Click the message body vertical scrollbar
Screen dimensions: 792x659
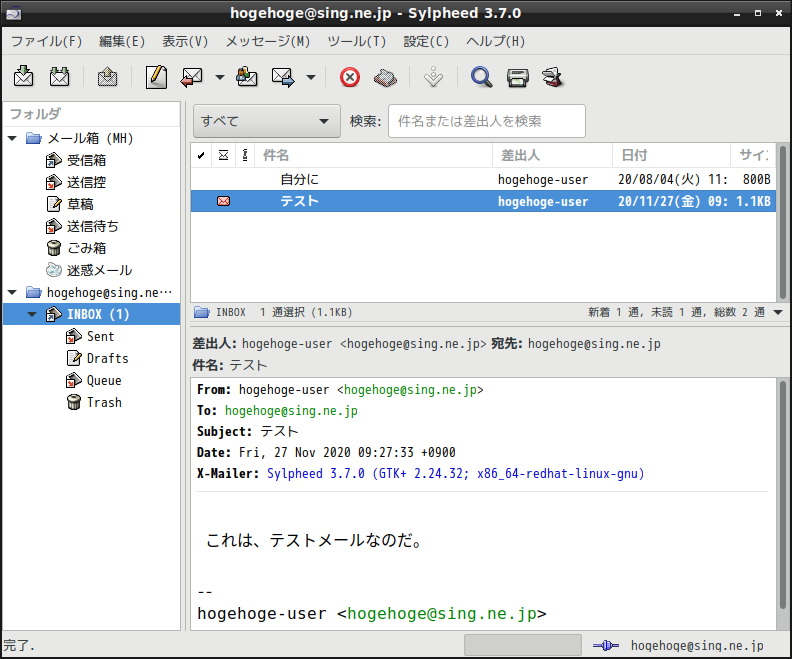[782, 495]
